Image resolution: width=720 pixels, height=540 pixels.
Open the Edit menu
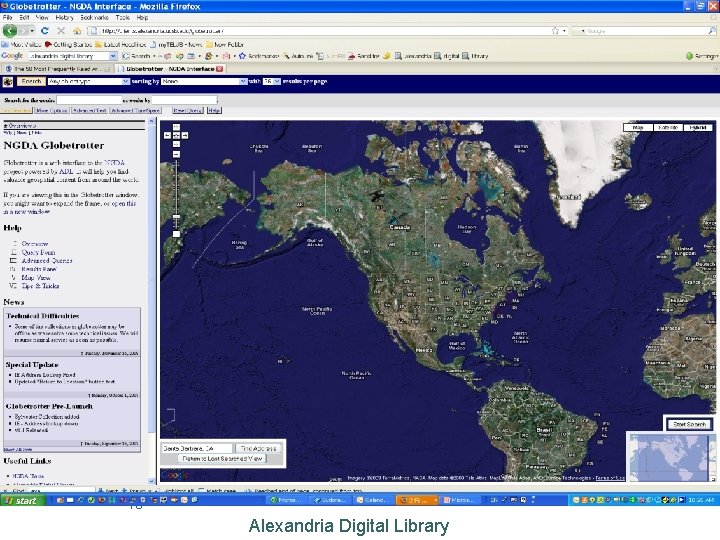point(24,17)
